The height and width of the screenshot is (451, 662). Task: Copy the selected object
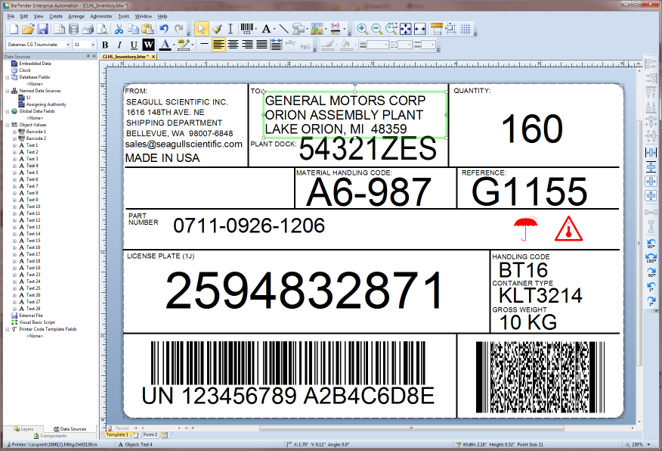(x=133, y=29)
